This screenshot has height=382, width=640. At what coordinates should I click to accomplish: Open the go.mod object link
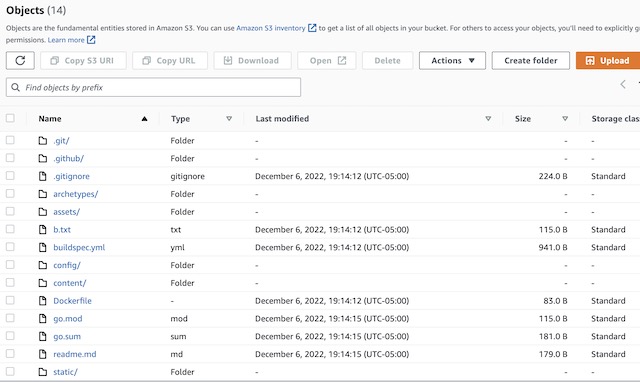point(68,318)
